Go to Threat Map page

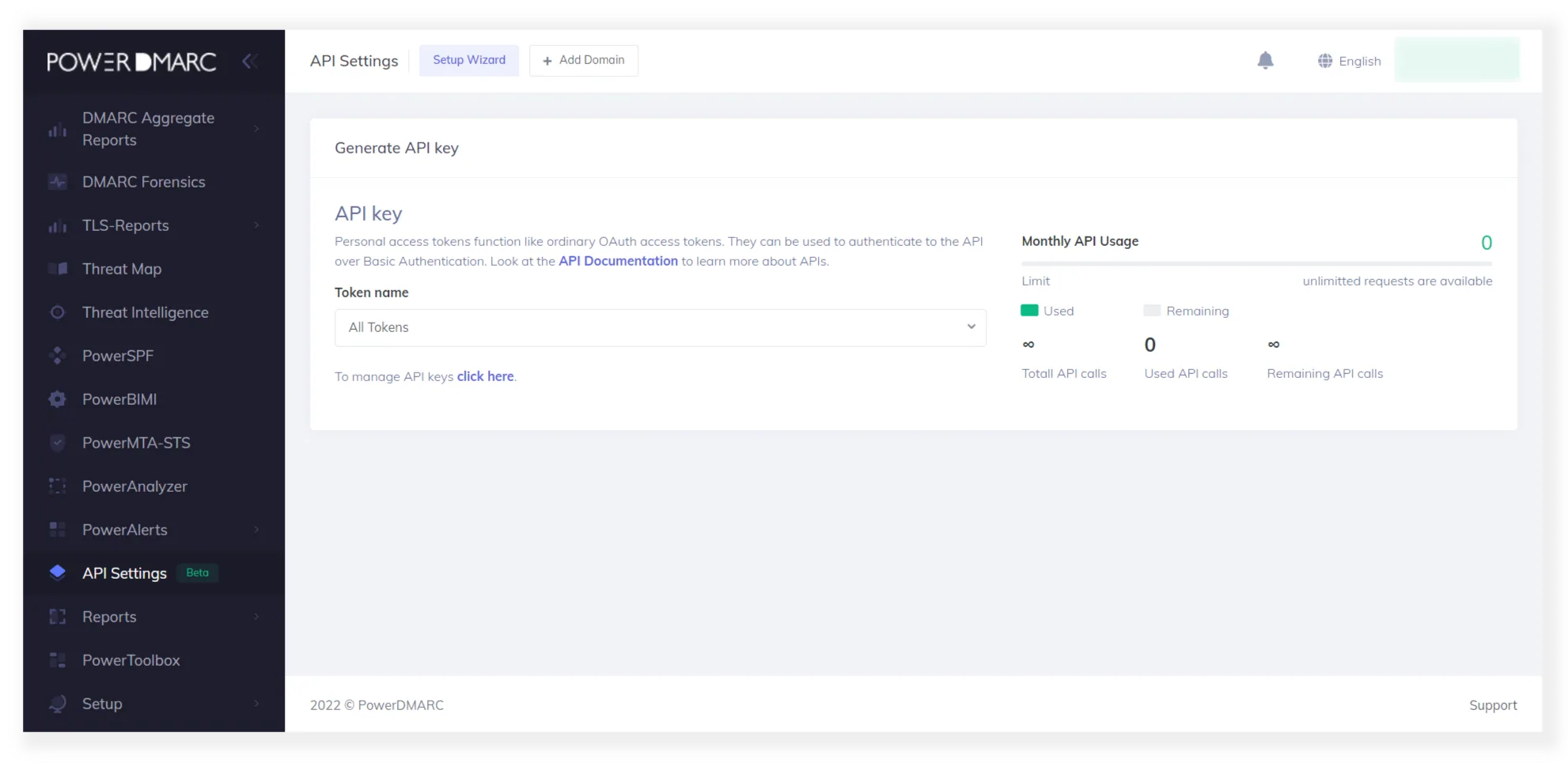pyautogui.click(x=122, y=269)
